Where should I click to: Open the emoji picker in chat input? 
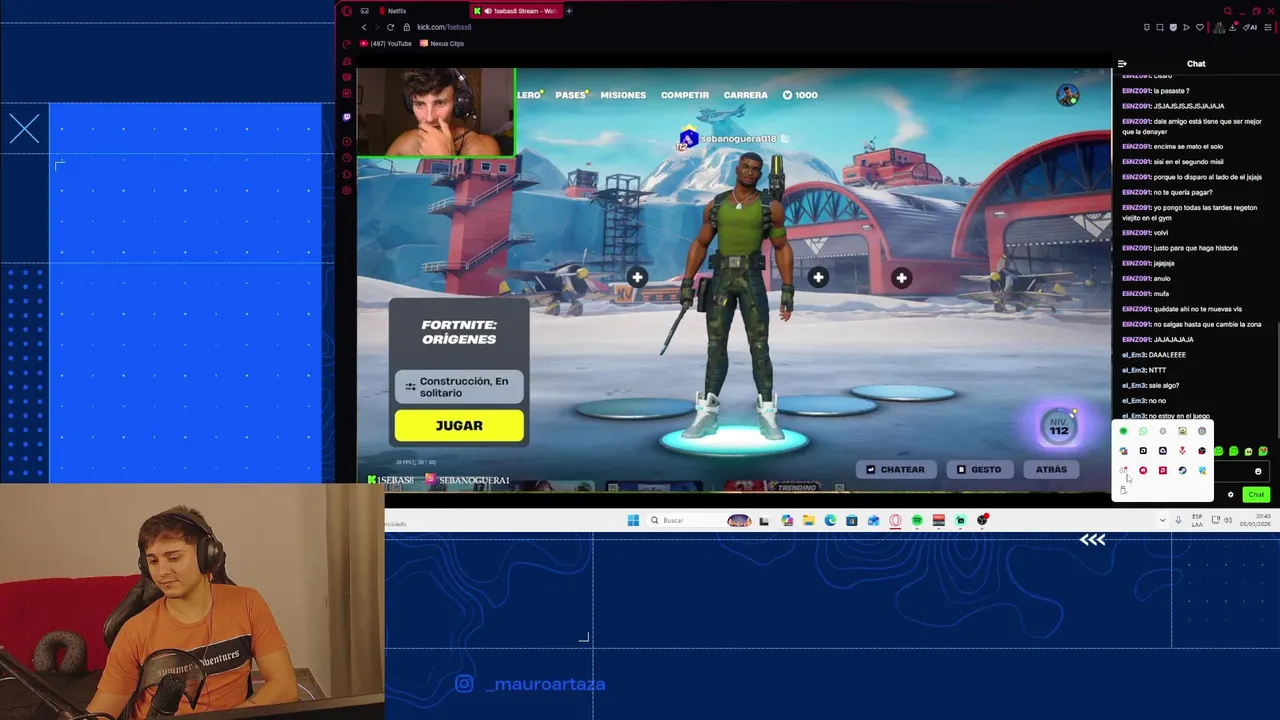pyautogui.click(x=1258, y=471)
